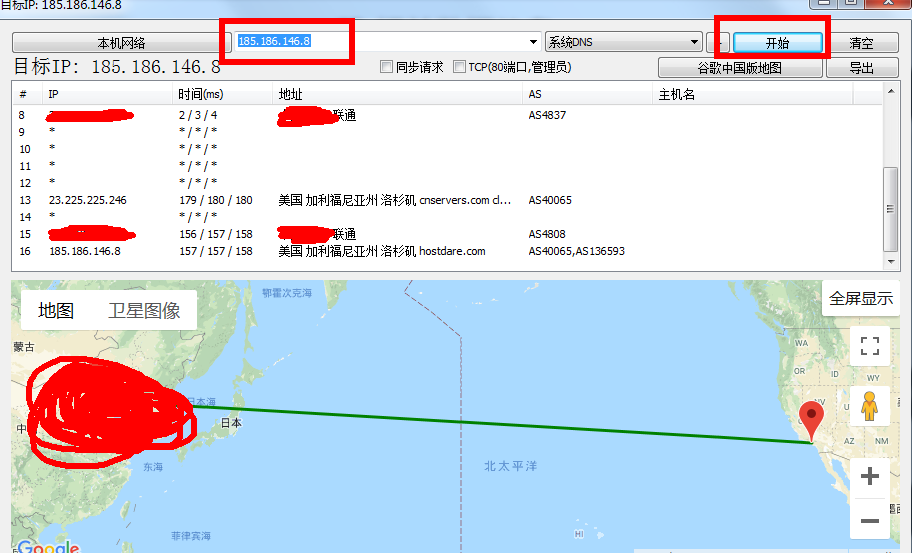Click 全屏显示 fullscreen button on map

point(861,298)
